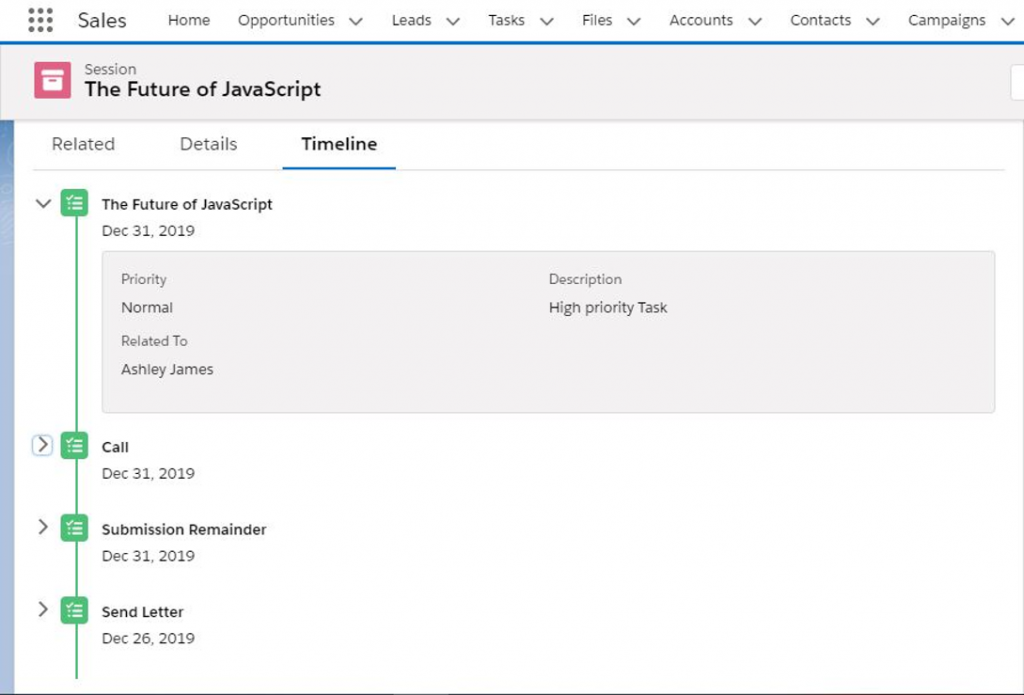Viewport: 1024px width, 695px height.
Task: Click the Ashley James related record
Action: tap(167, 369)
